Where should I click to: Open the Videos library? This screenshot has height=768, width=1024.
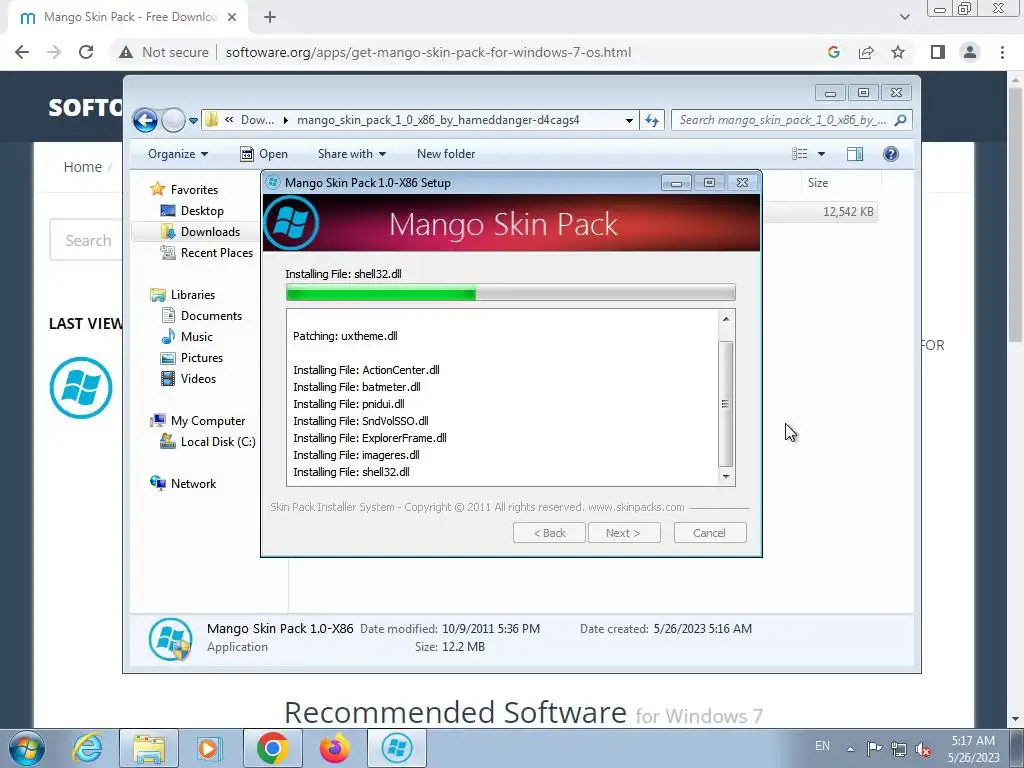click(x=198, y=379)
